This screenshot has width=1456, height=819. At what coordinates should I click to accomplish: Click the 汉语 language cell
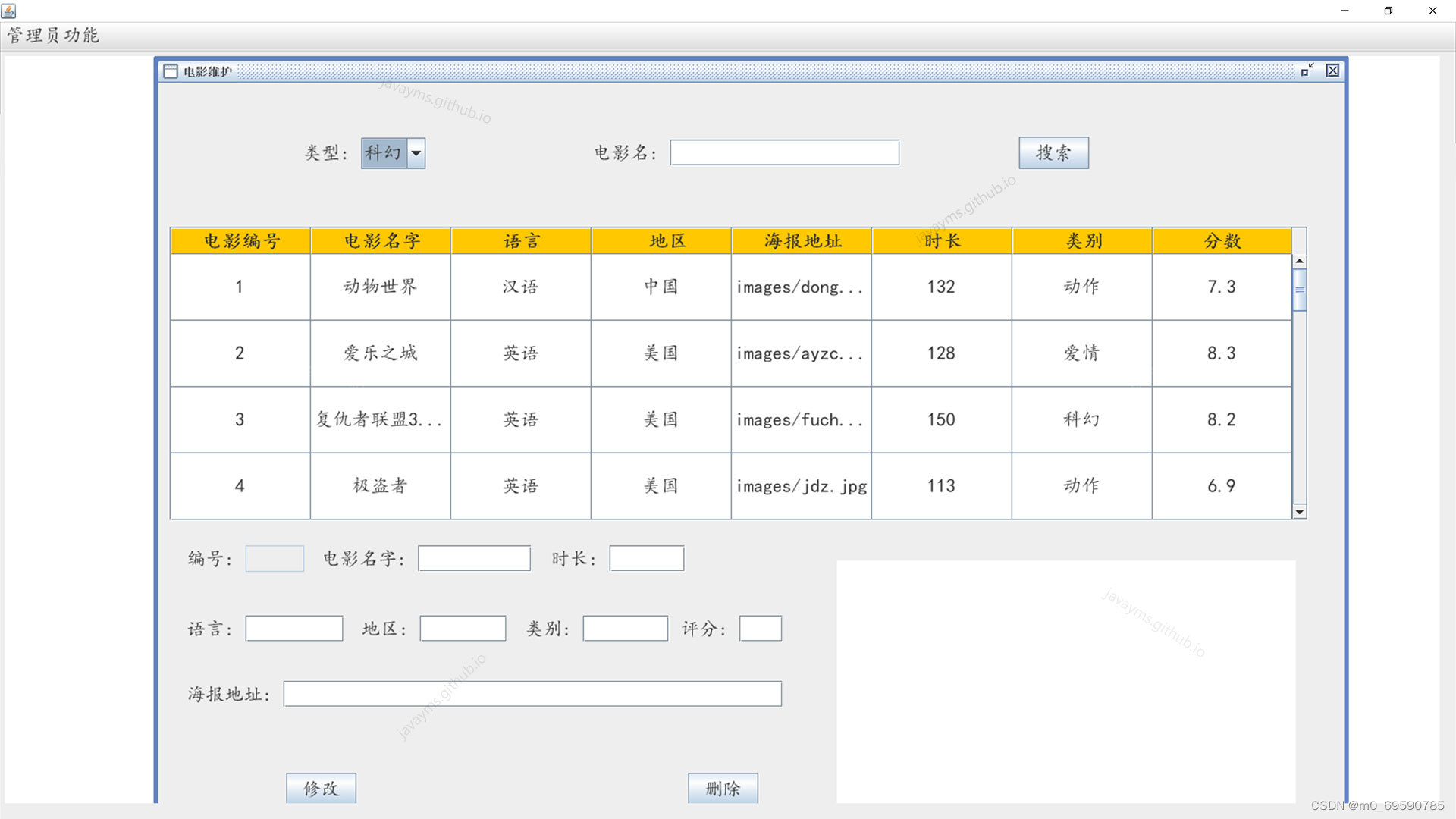pyautogui.click(x=520, y=287)
